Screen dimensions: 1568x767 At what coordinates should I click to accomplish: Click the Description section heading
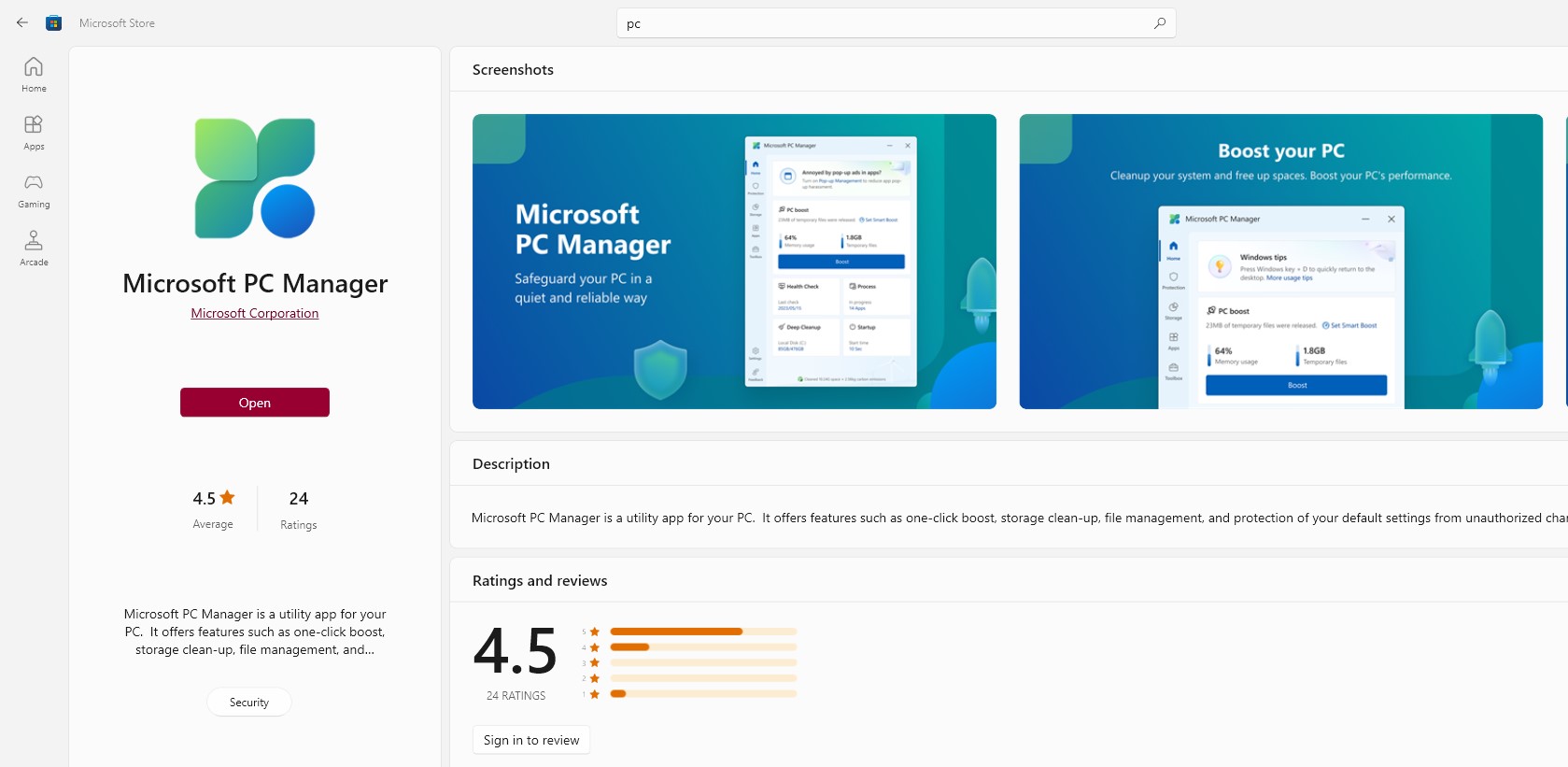(x=511, y=463)
